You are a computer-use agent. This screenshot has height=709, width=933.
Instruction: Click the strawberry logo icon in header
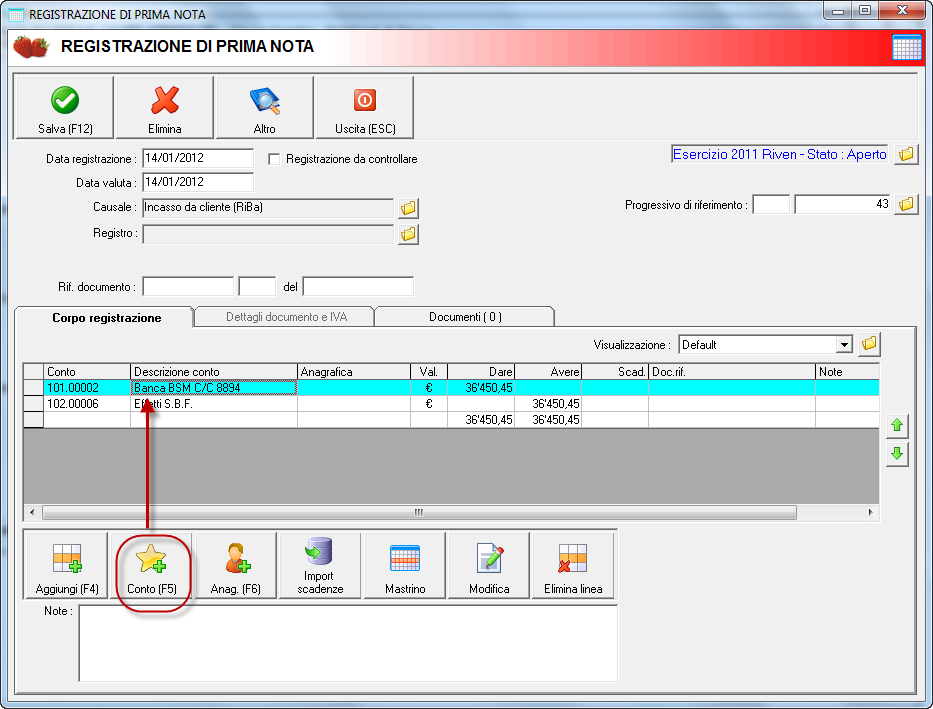pyautogui.click(x=31, y=46)
